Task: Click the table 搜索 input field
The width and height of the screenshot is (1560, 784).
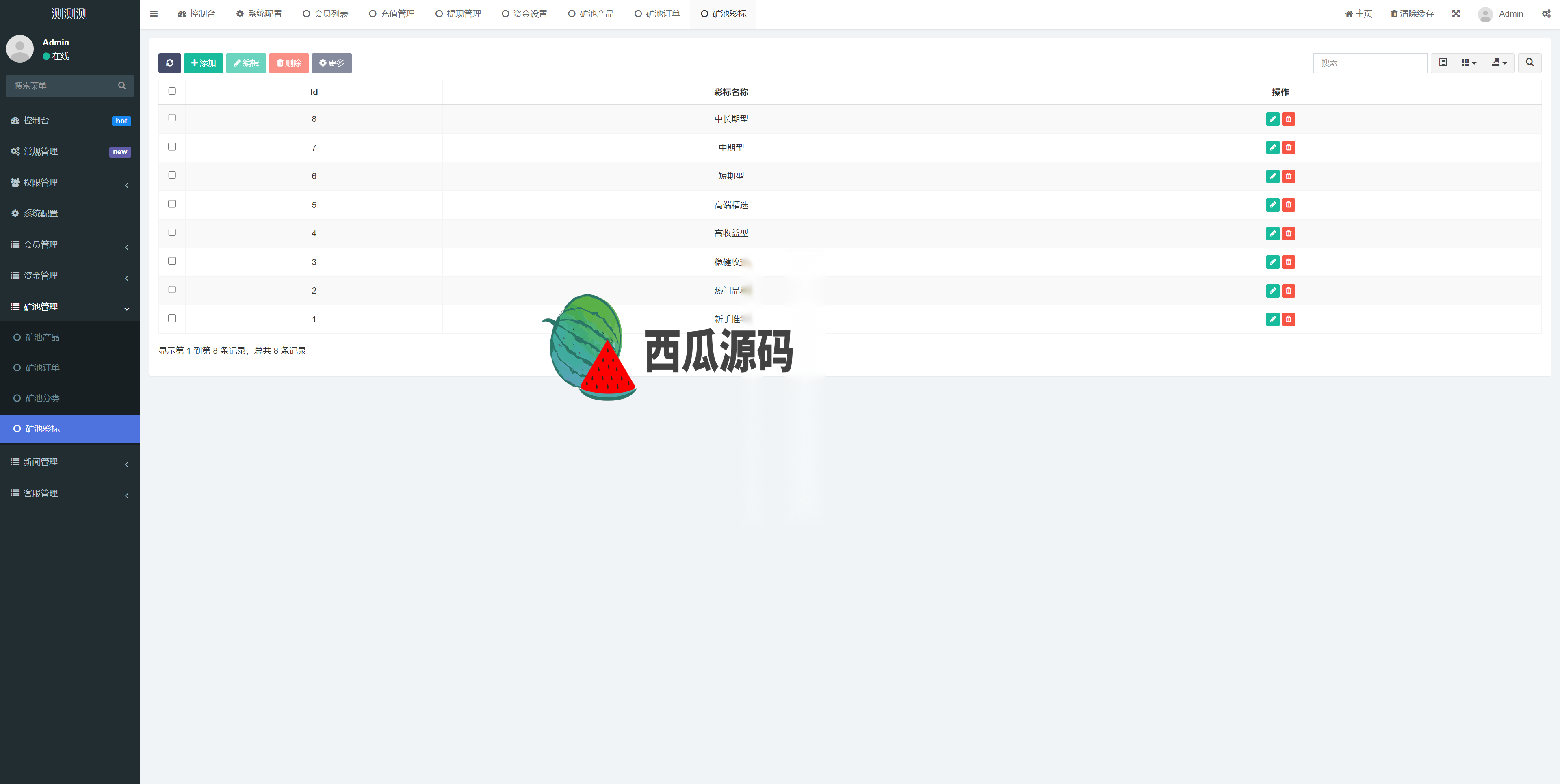Action: (x=1370, y=63)
